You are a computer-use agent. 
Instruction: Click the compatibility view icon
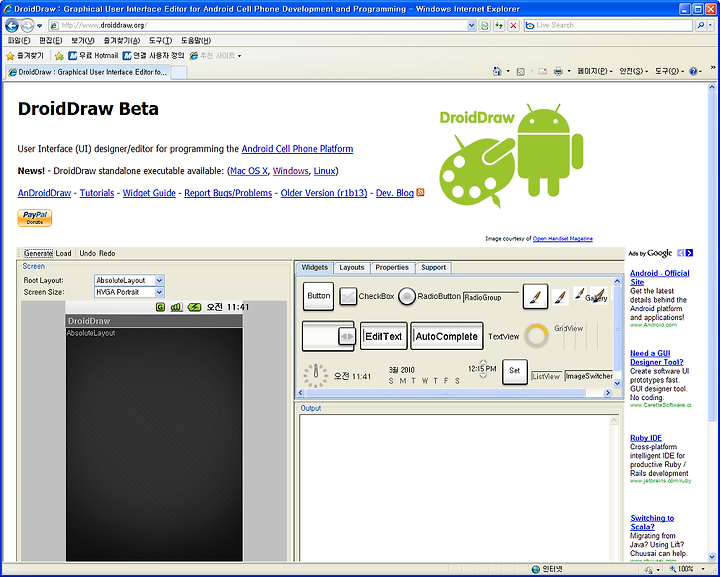point(484,26)
